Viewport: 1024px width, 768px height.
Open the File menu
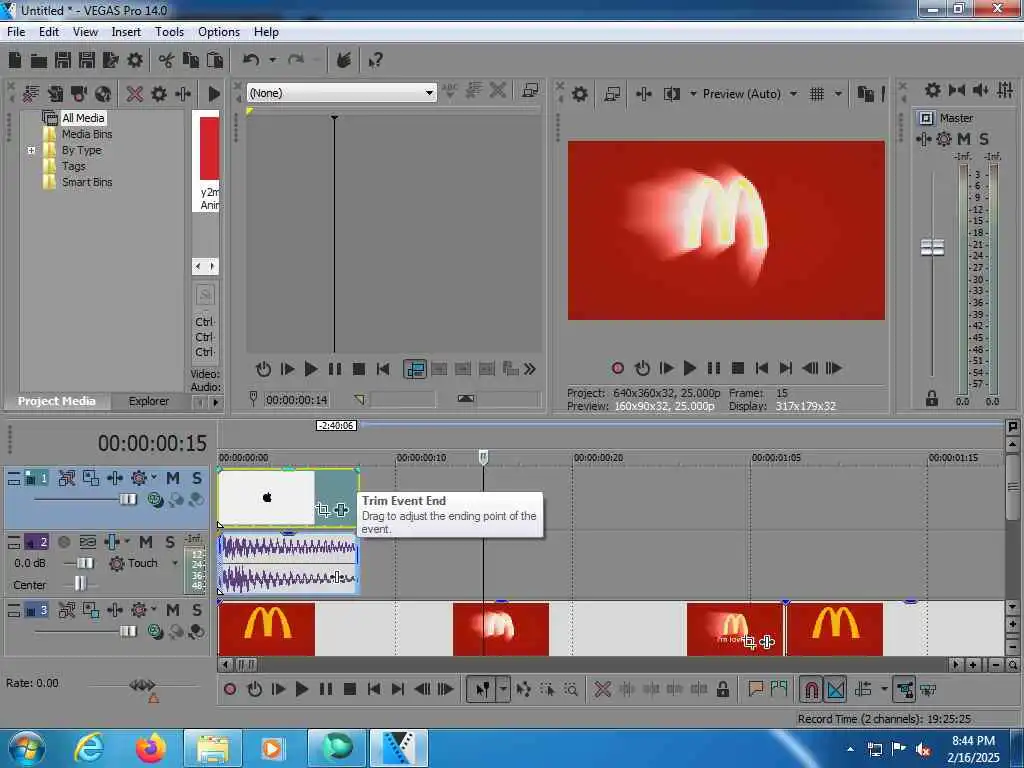(x=16, y=31)
